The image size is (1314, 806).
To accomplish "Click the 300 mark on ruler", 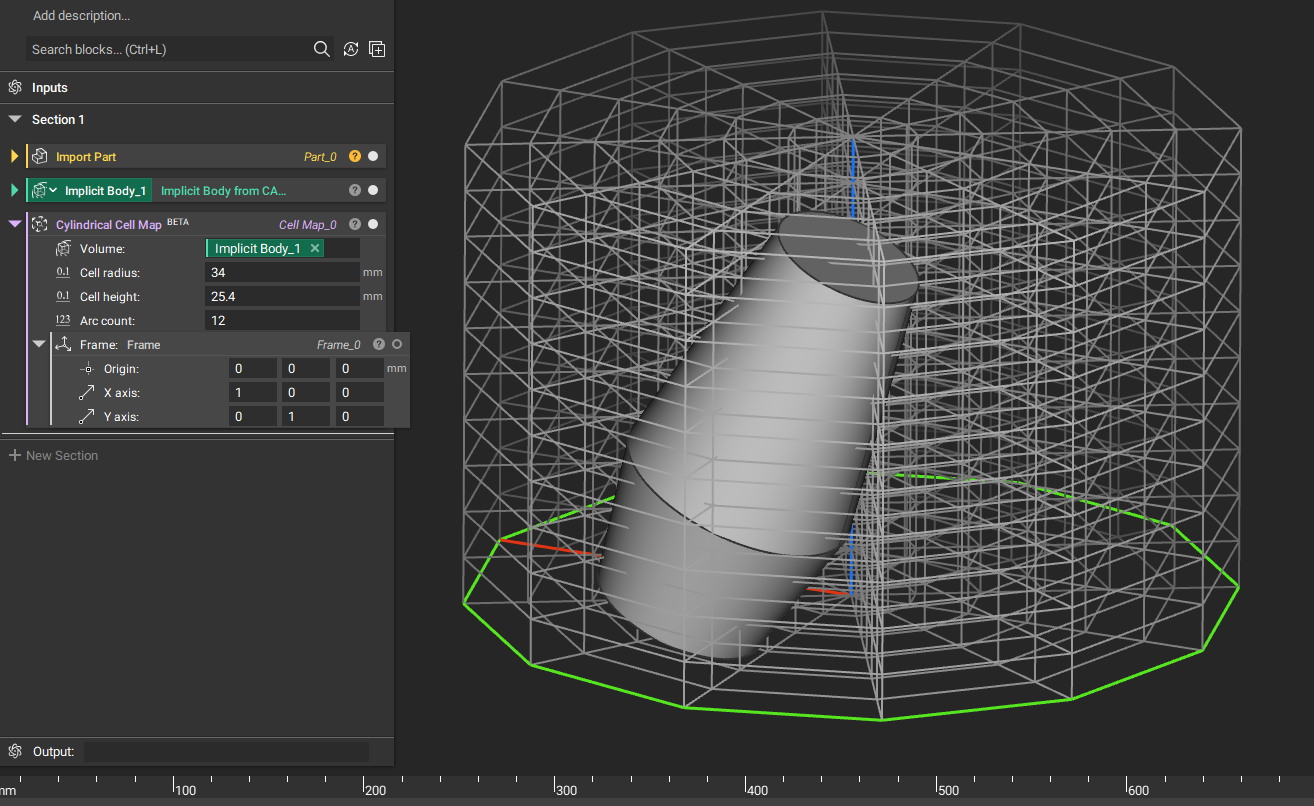I will 567,790.
